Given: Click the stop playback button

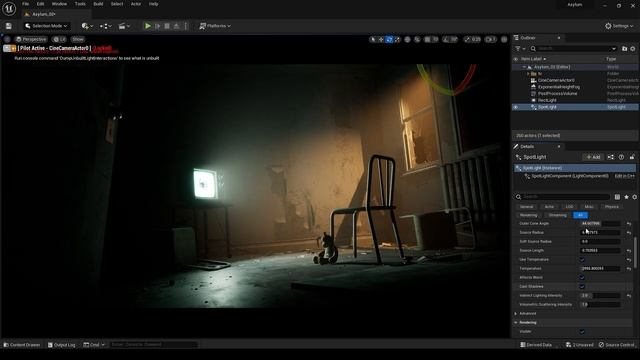Looking at the screenshot, I should click(x=167, y=26).
